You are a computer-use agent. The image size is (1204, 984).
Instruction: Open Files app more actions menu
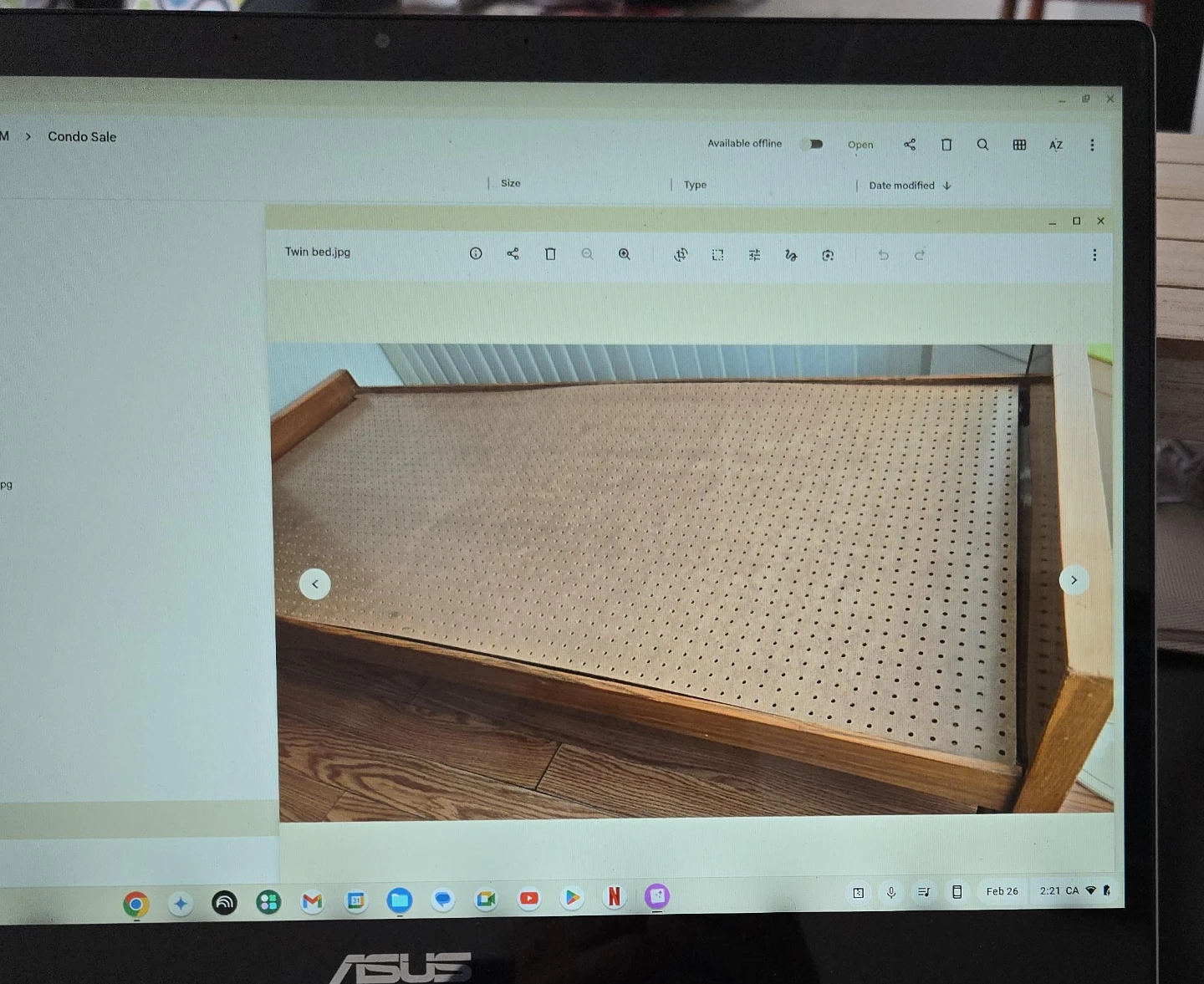[x=1092, y=145]
